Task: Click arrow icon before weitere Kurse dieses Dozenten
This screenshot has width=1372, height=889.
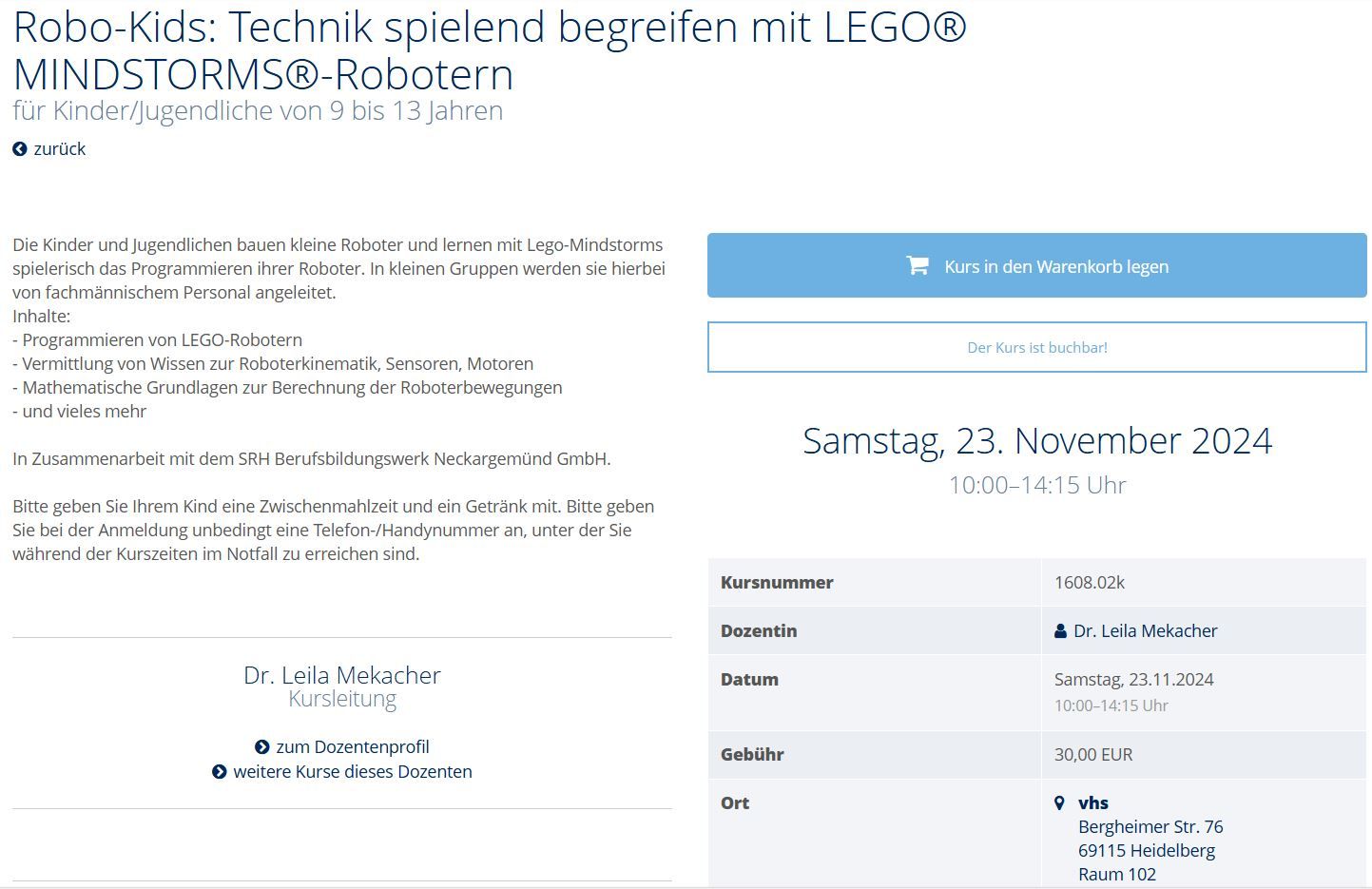Action: tap(220, 772)
